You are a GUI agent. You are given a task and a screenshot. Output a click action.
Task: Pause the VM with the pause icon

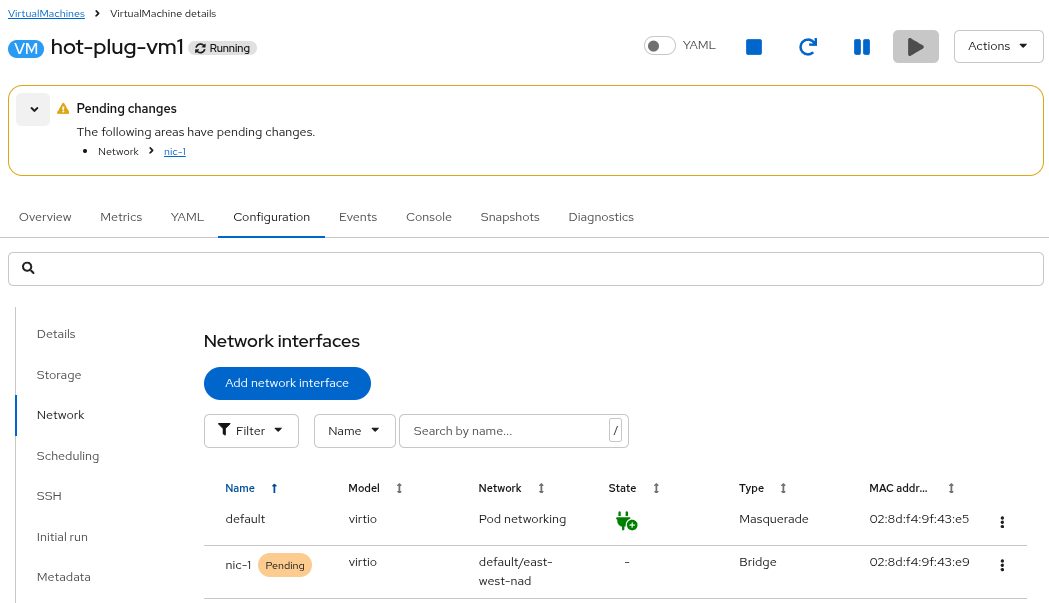(861, 47)
